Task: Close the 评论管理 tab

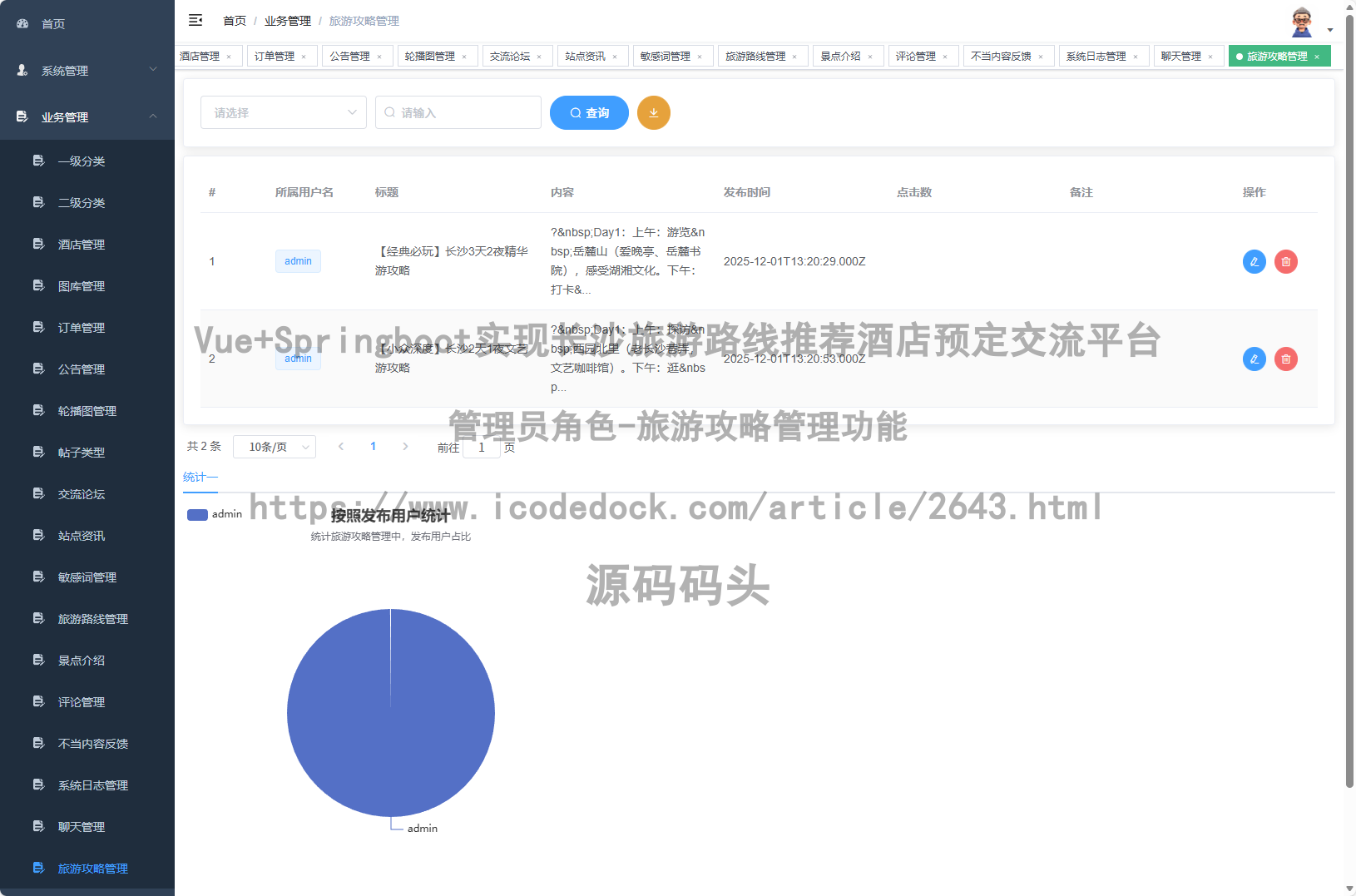Action: [944, 56]
